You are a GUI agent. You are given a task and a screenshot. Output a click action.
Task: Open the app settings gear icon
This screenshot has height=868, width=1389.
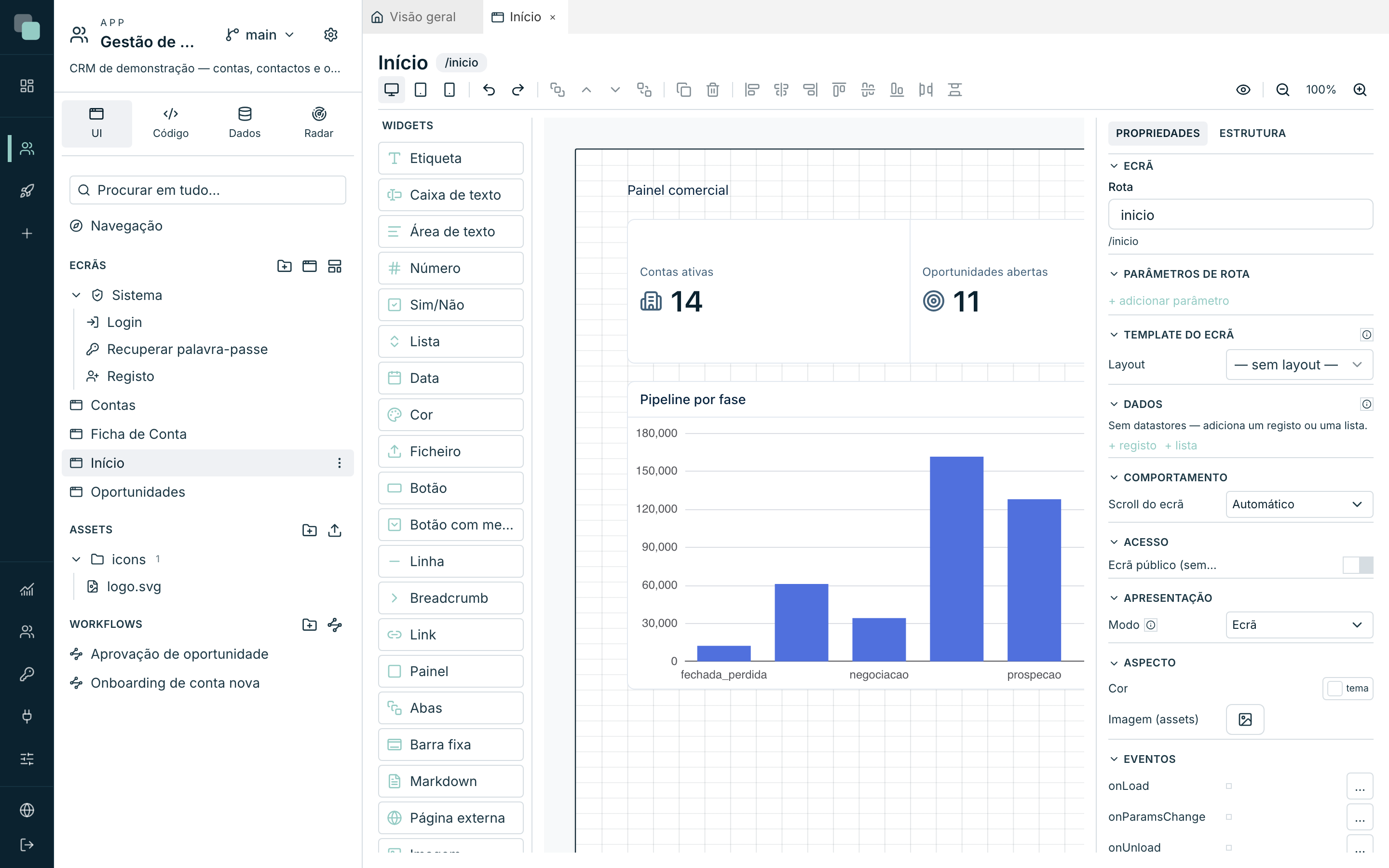[x=330, y=35]
